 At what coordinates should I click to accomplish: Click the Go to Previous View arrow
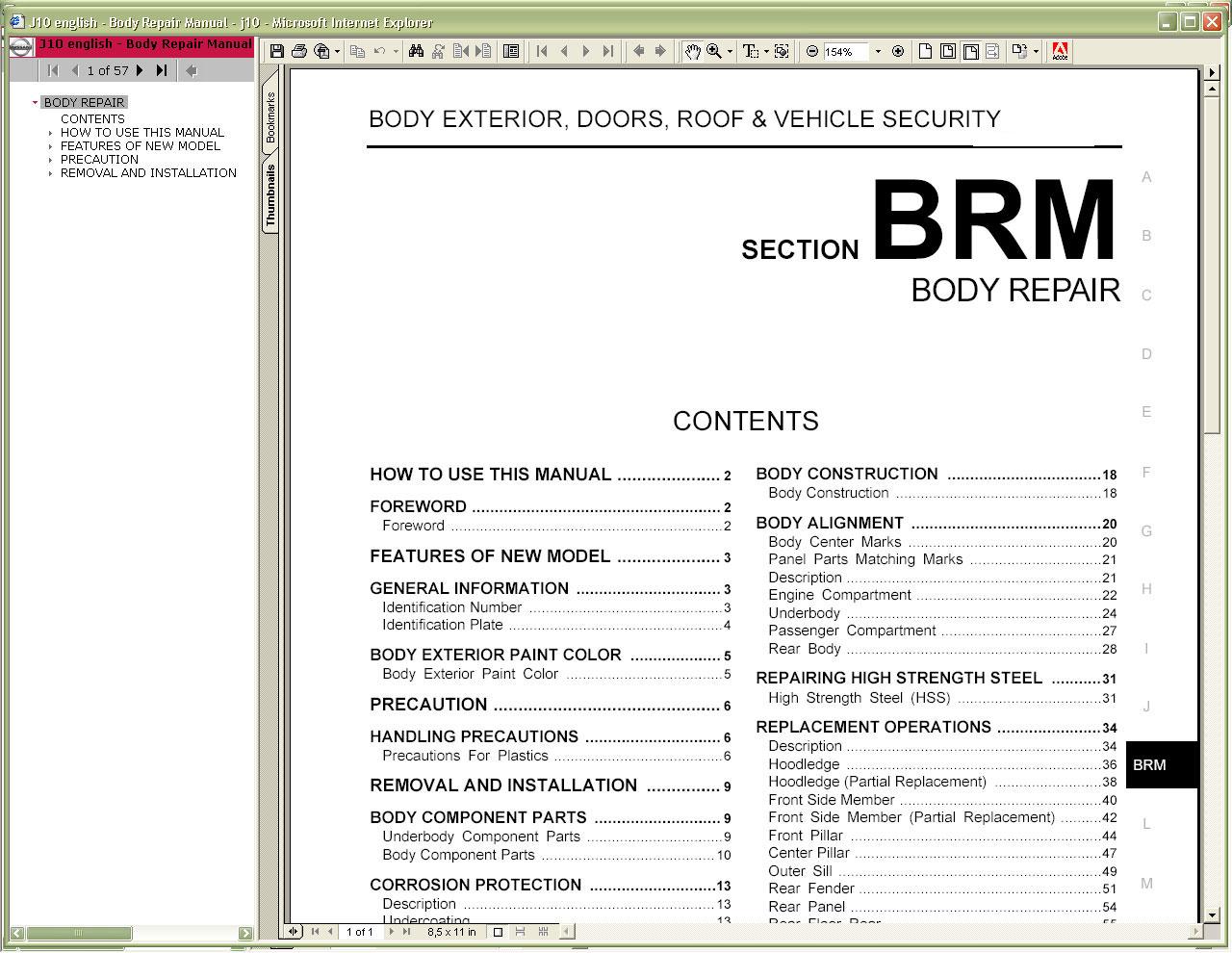pyautogui.click(x=638, y=51)
